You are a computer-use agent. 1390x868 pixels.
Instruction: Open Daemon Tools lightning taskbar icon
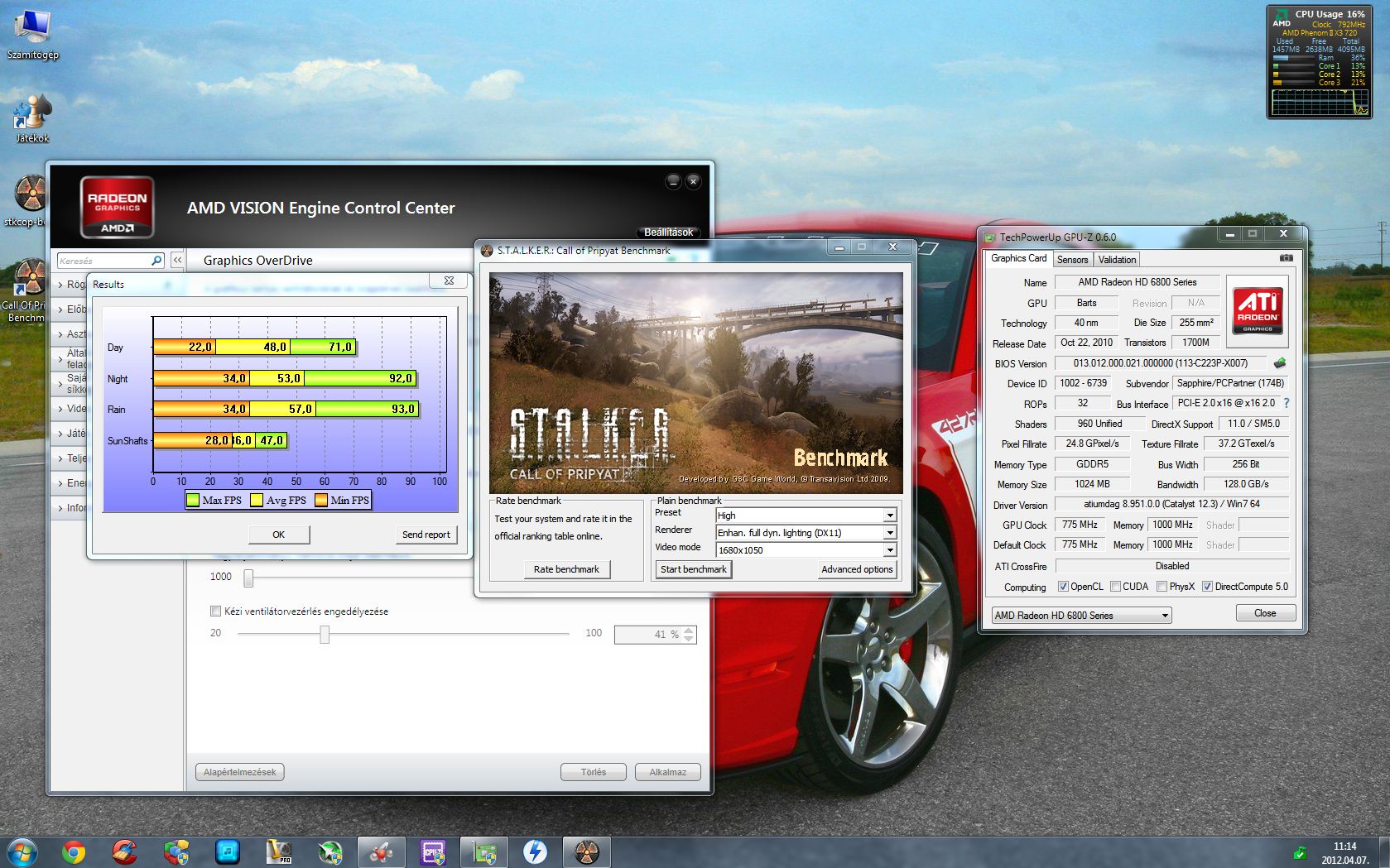(x=536, y=851)
